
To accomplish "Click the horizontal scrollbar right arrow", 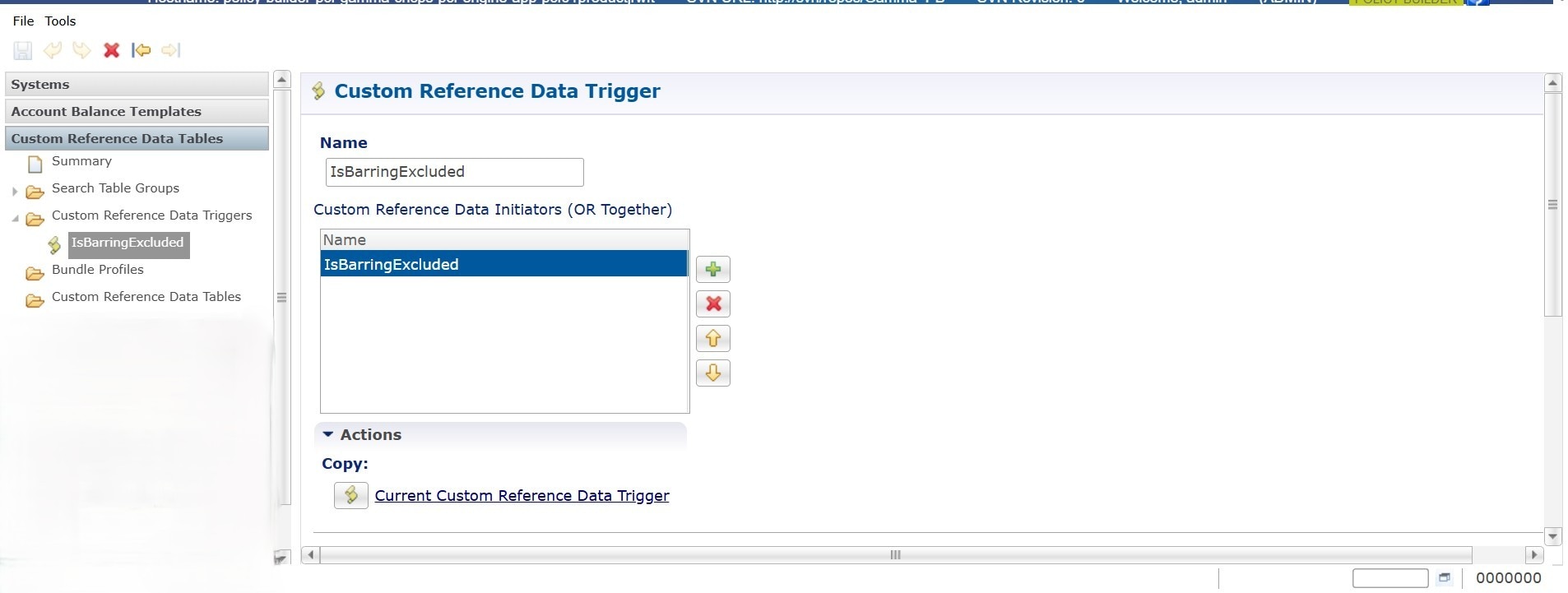I will click(x=1533, y=555).
